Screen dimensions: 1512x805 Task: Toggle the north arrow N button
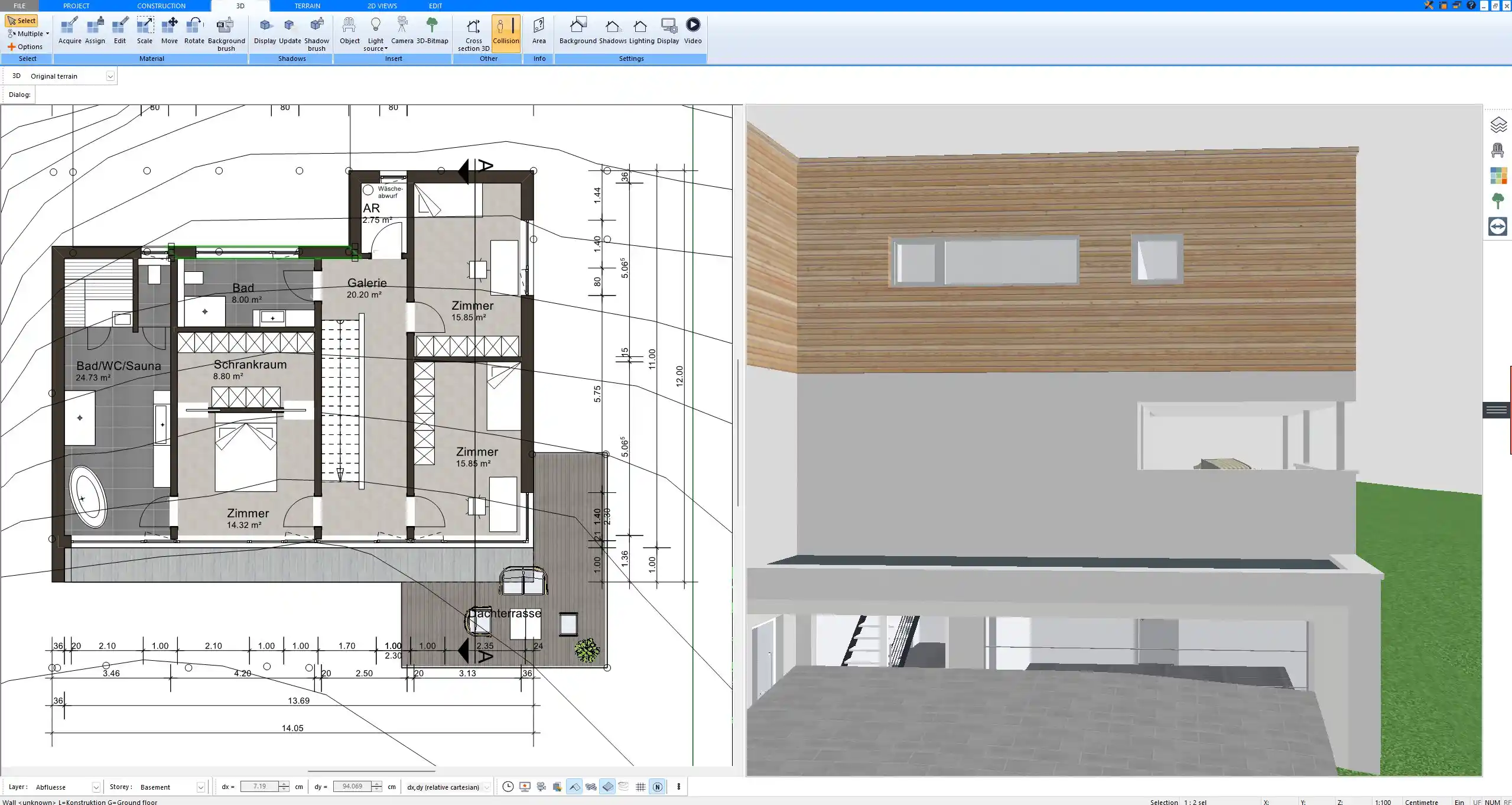pos(657,787)
